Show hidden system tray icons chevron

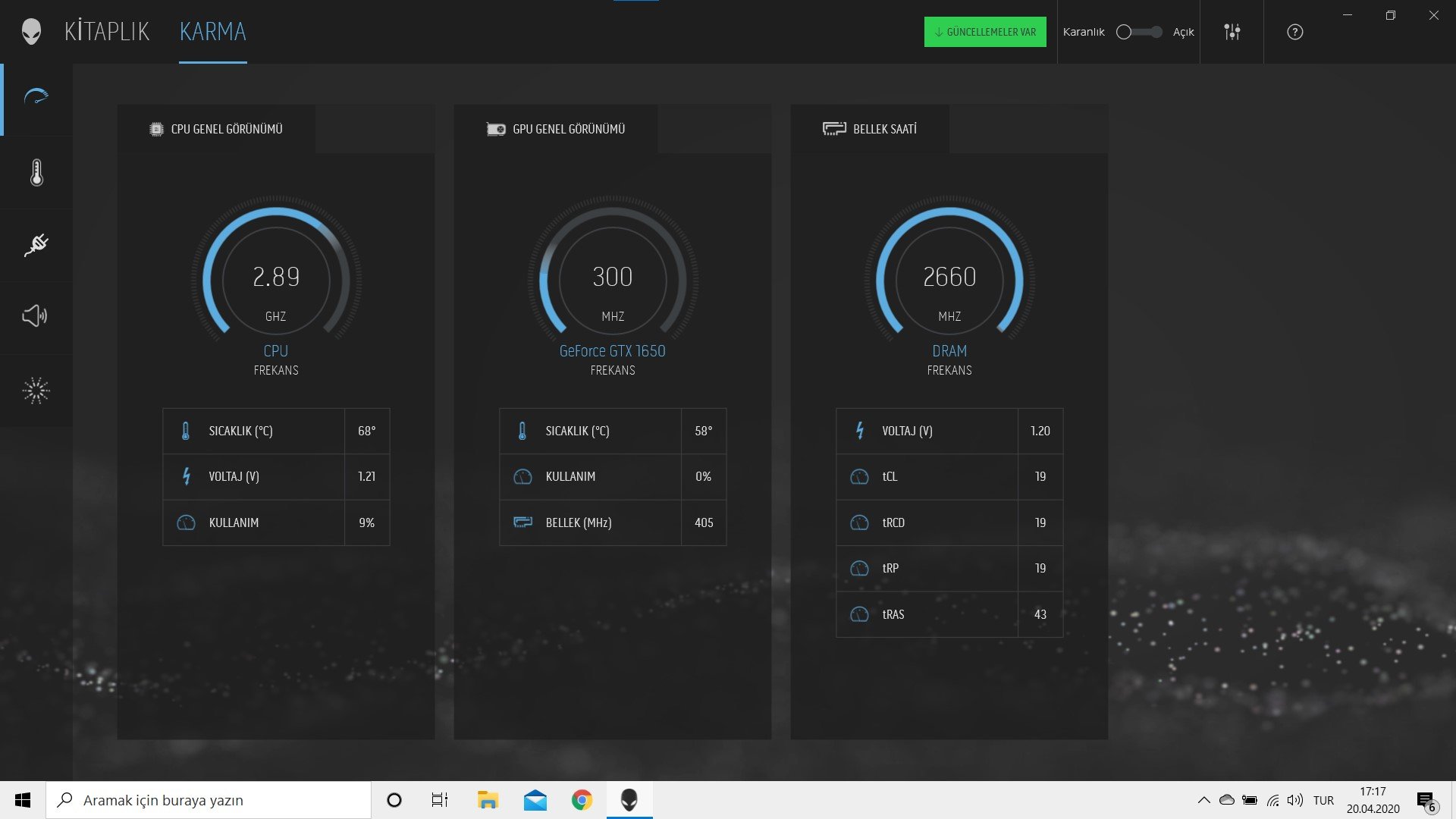tap(1203, 800)
